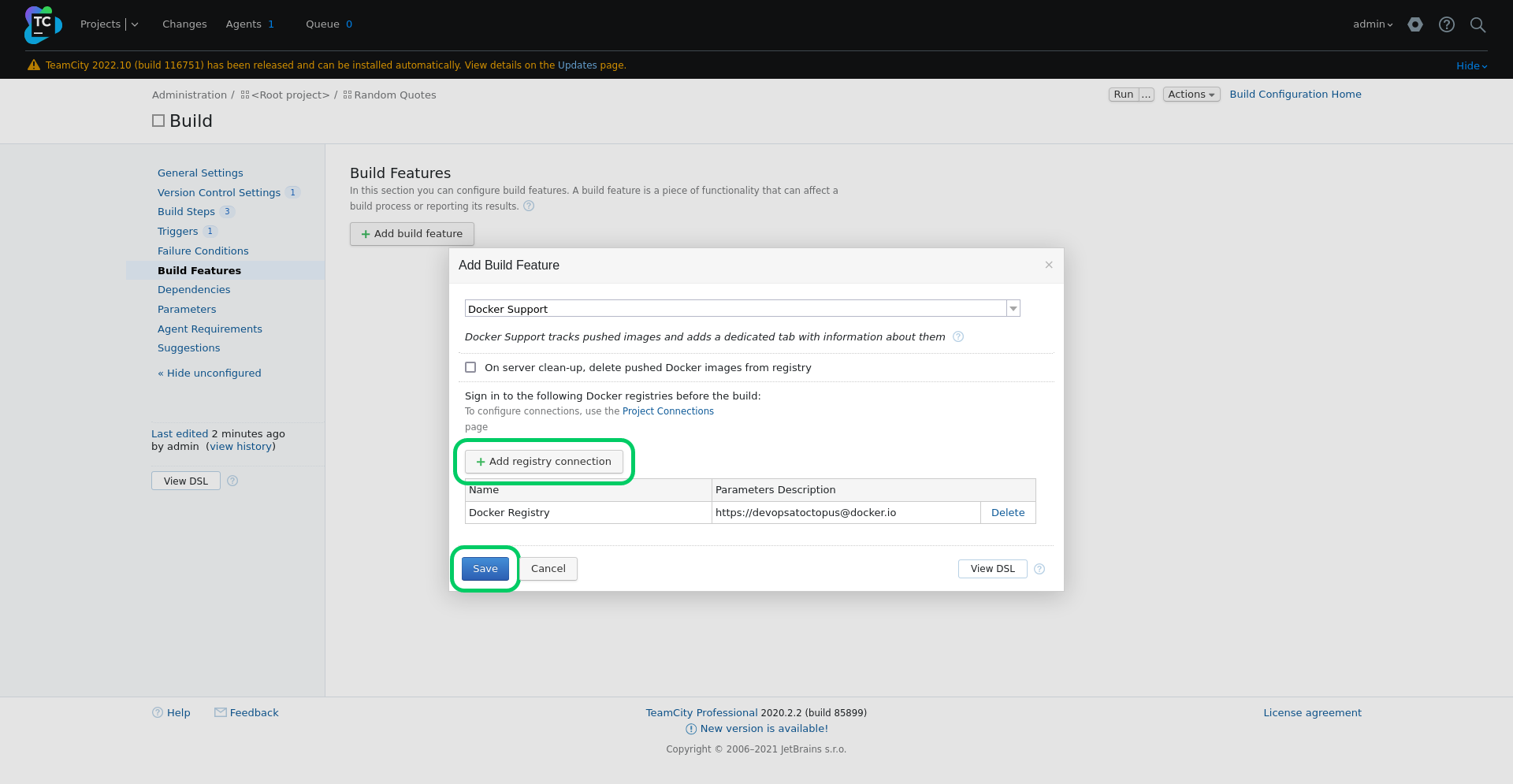Open the Actions dropdown button
1513x784 pixels.
[1191, 95]
